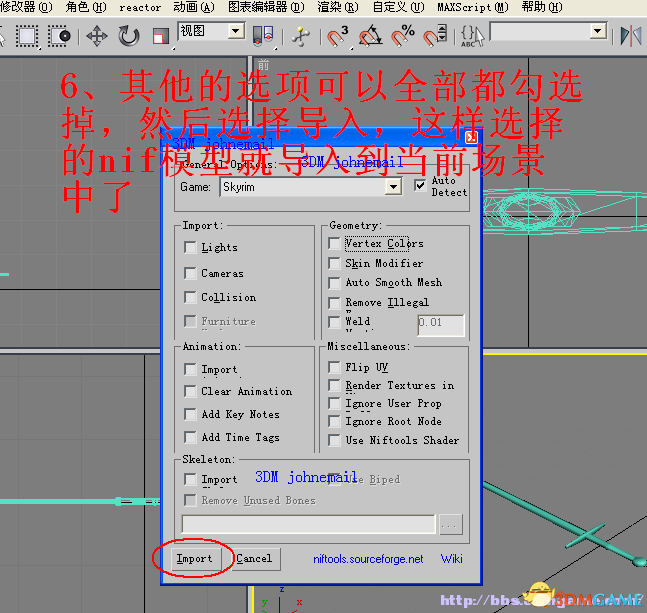647x613 pixels.
Task: Open the 图表编辑器 menu
Action: pos(266,7)
